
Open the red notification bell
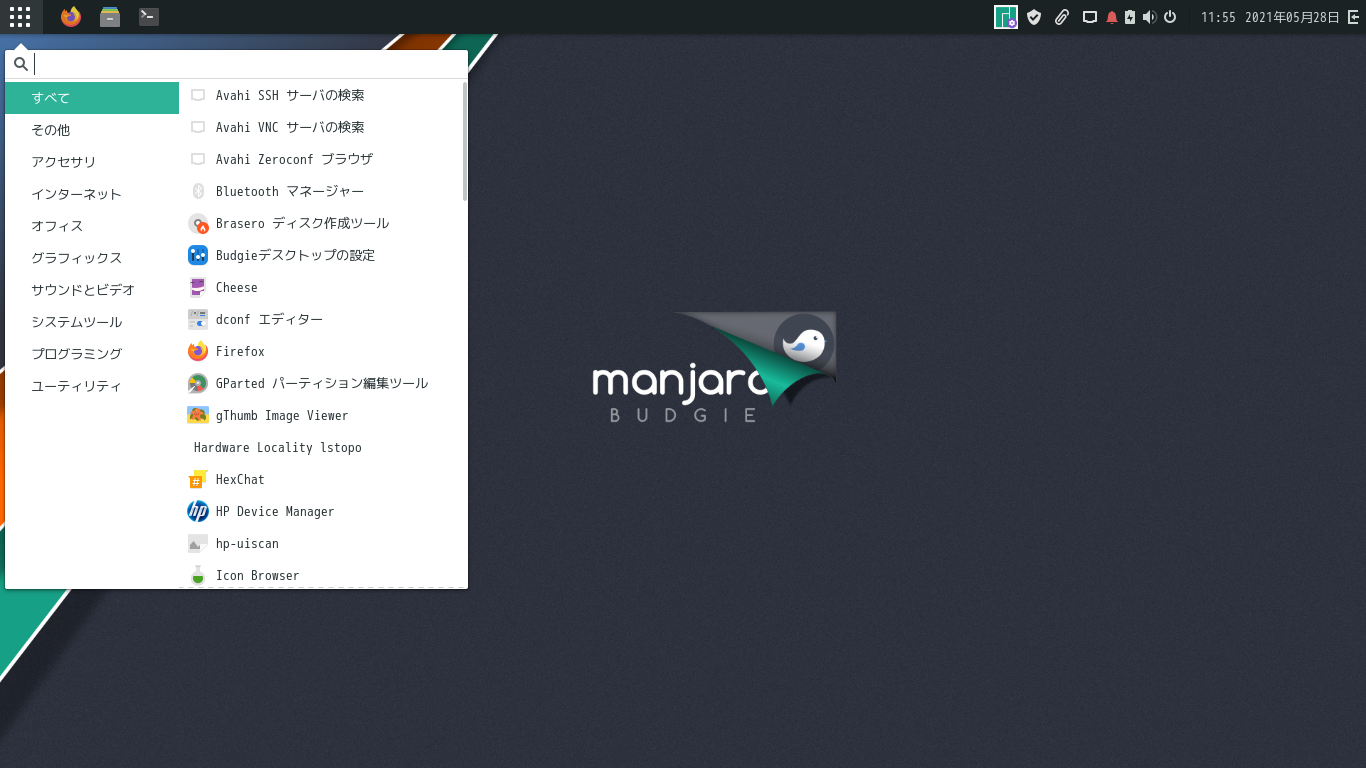tap(1111, 17)
